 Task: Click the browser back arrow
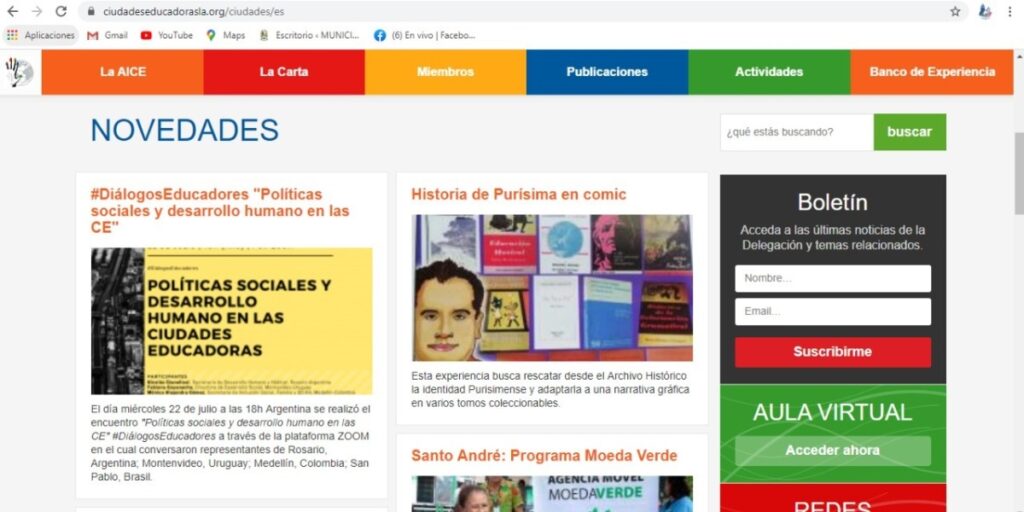point(12,11)
